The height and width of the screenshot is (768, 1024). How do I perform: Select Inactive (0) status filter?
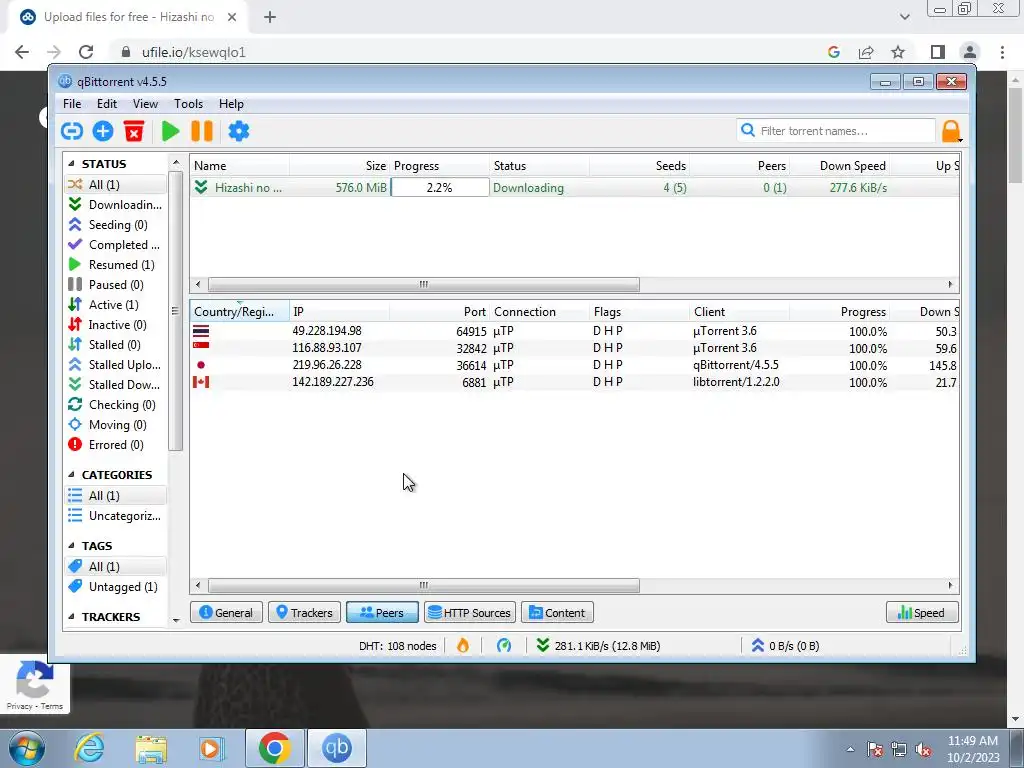(115, 325)
